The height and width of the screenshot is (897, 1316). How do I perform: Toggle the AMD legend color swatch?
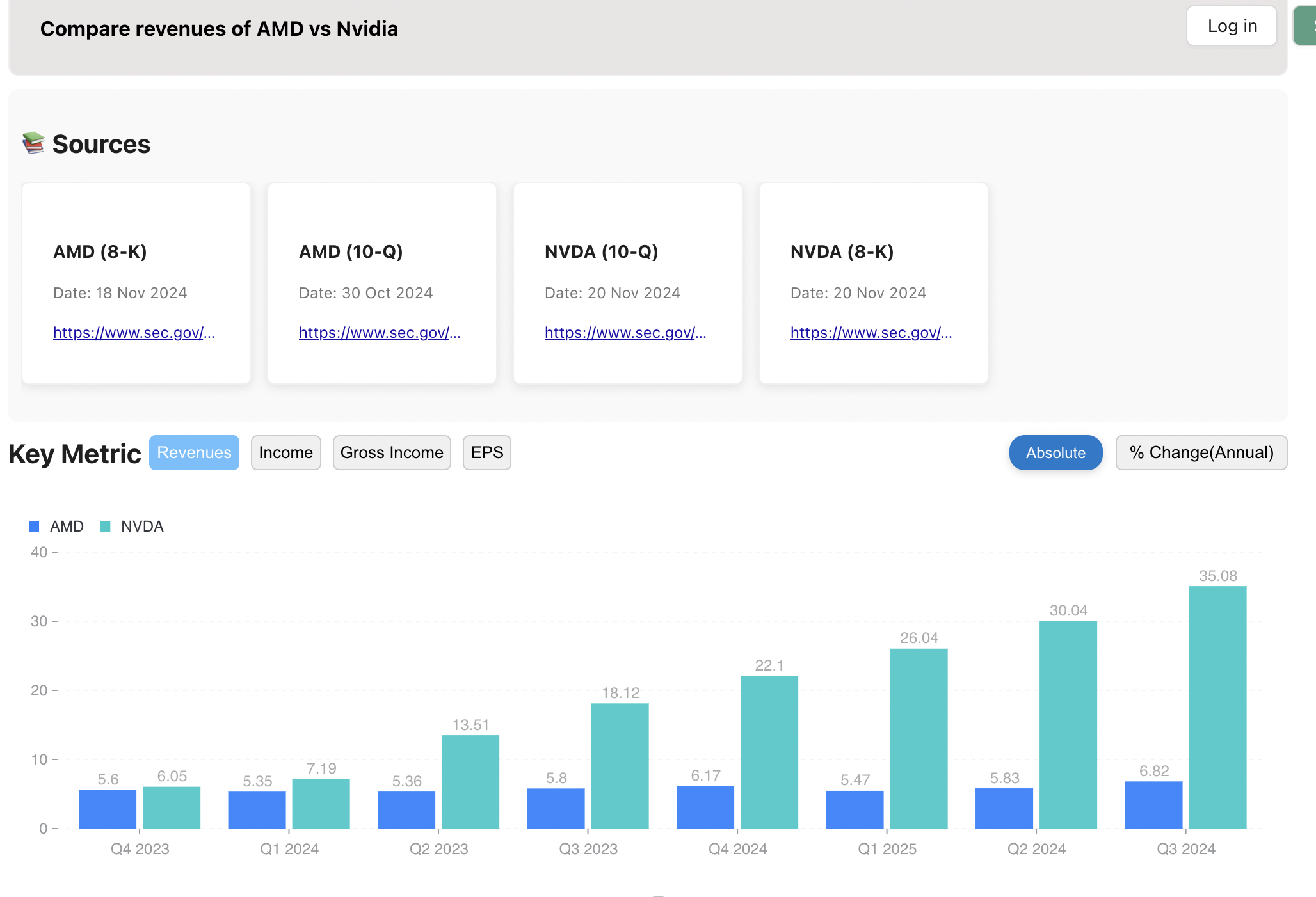click(x=35, y=527)
